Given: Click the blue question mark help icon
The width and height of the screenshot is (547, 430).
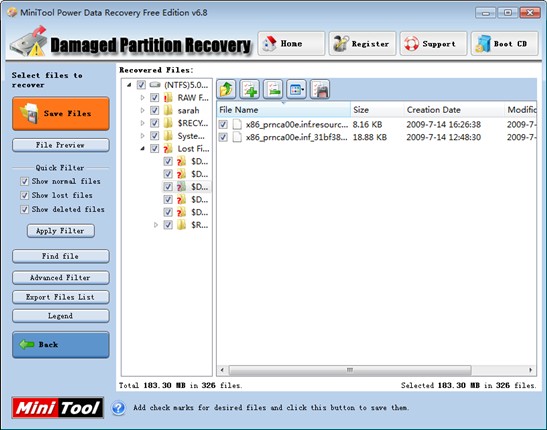Looking at the screenshot, I should click(119, 408).
